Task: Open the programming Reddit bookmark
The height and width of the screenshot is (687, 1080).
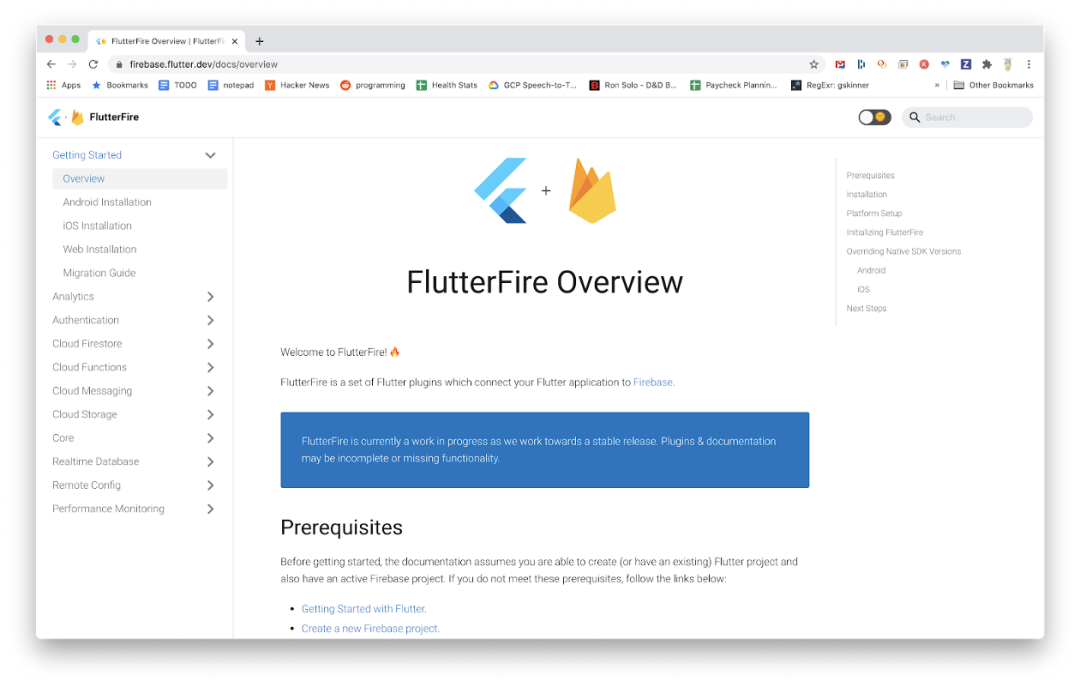Action: (373, 85)
